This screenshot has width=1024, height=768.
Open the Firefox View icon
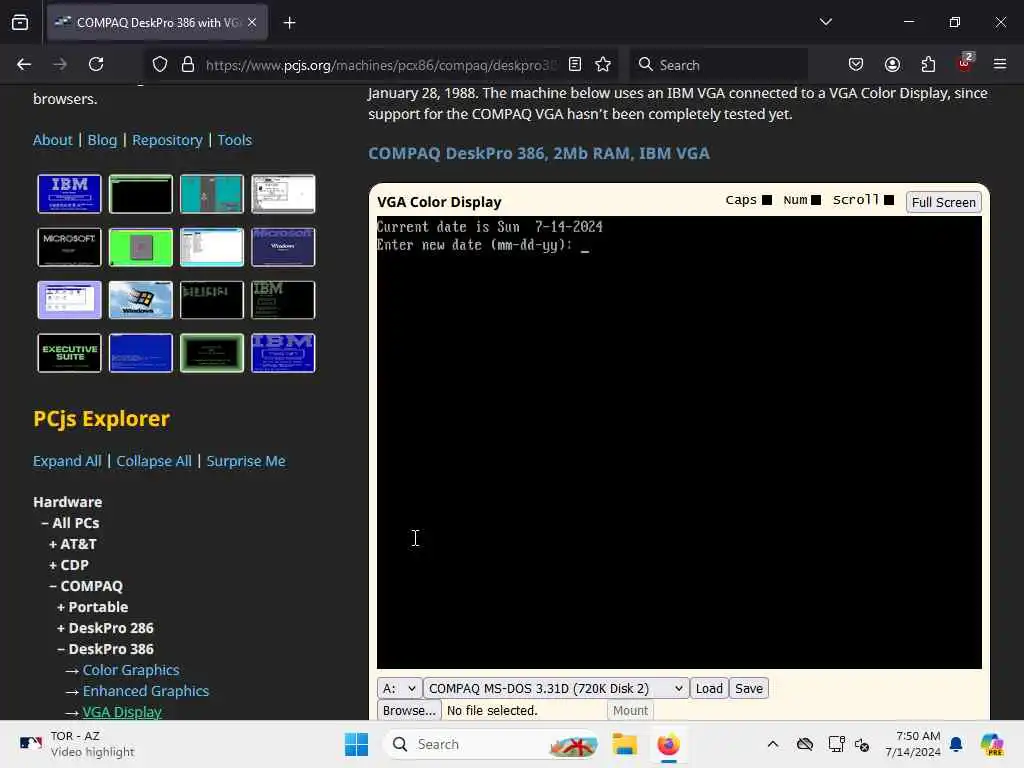coord(20,23)
